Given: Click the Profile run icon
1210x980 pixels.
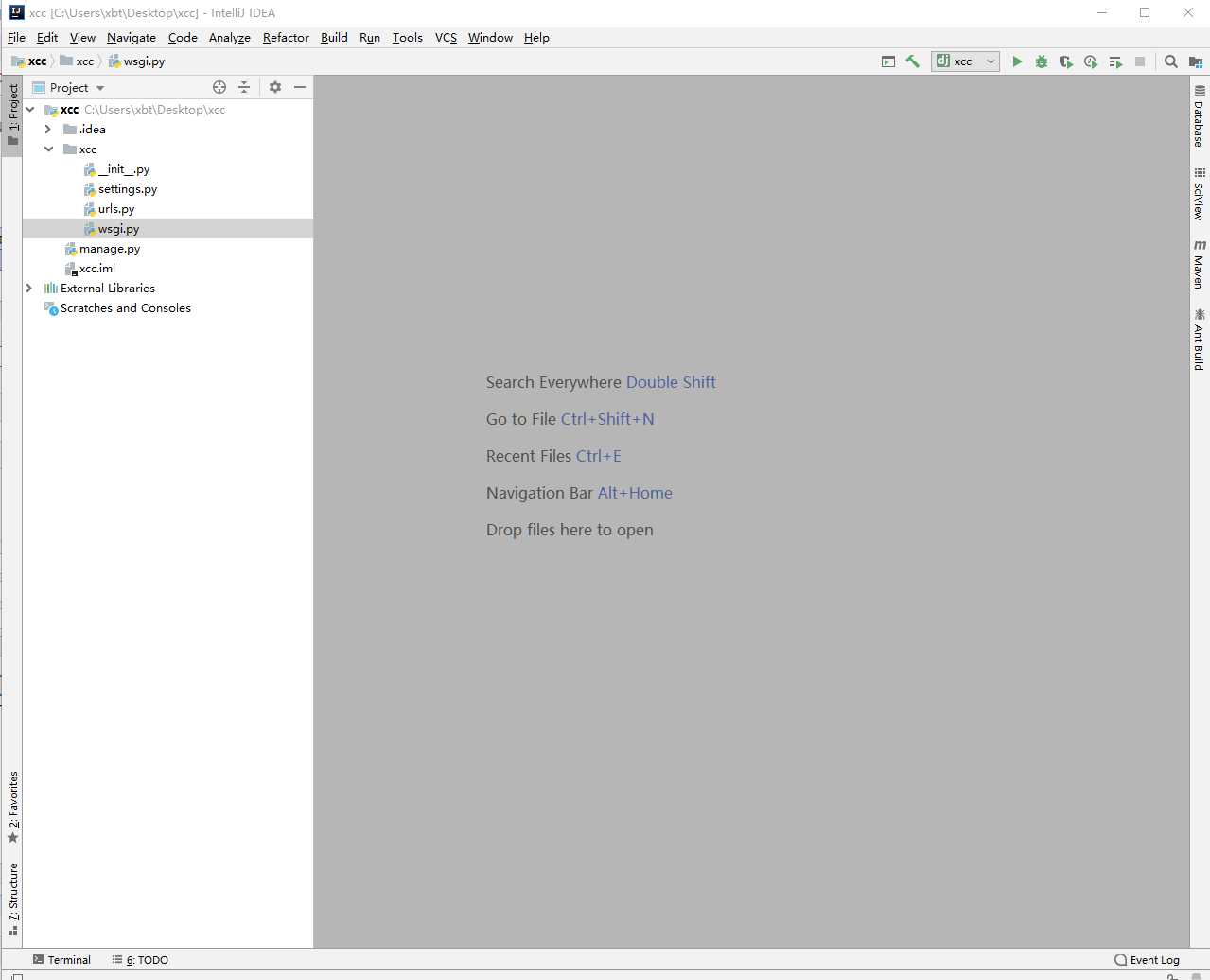Looking at the screenshot, I should [1091, 61].
